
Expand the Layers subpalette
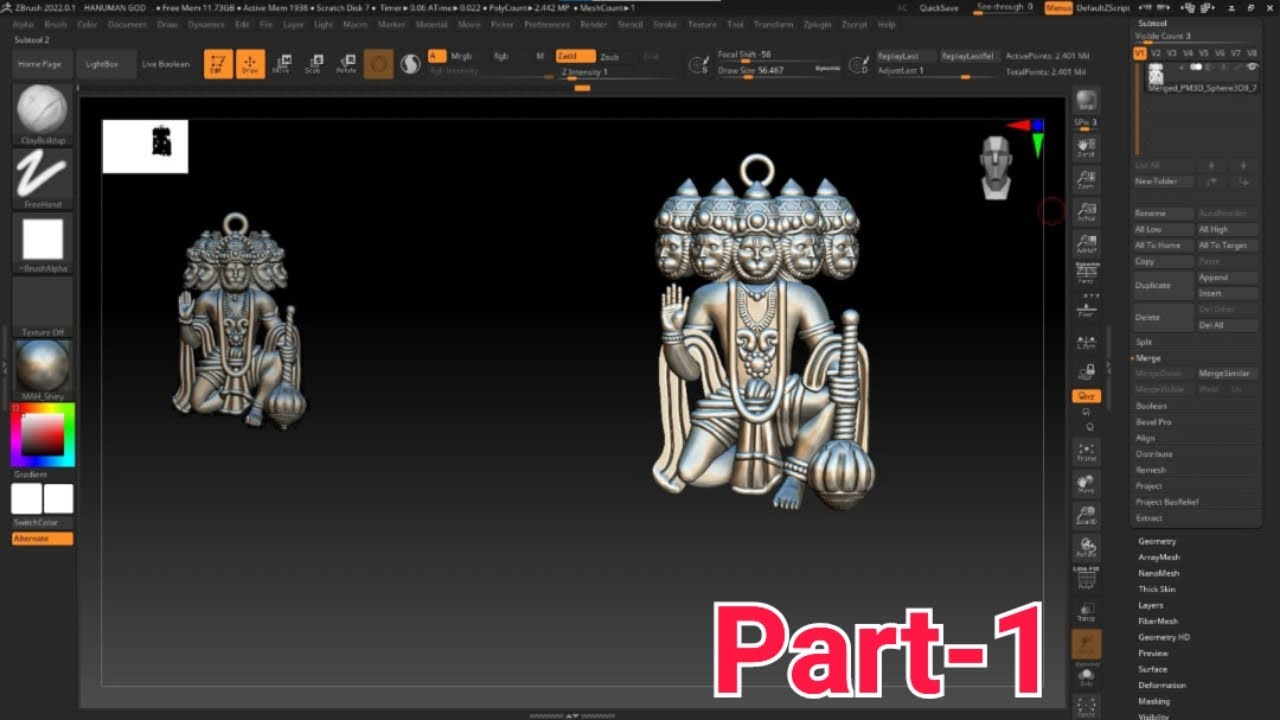1151,605
